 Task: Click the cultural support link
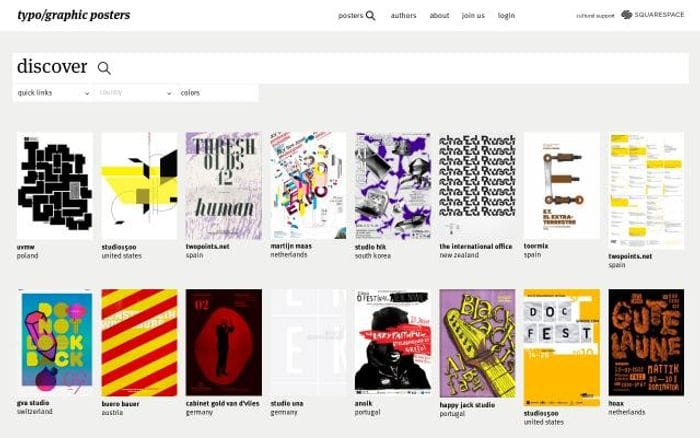coord(595,16)
